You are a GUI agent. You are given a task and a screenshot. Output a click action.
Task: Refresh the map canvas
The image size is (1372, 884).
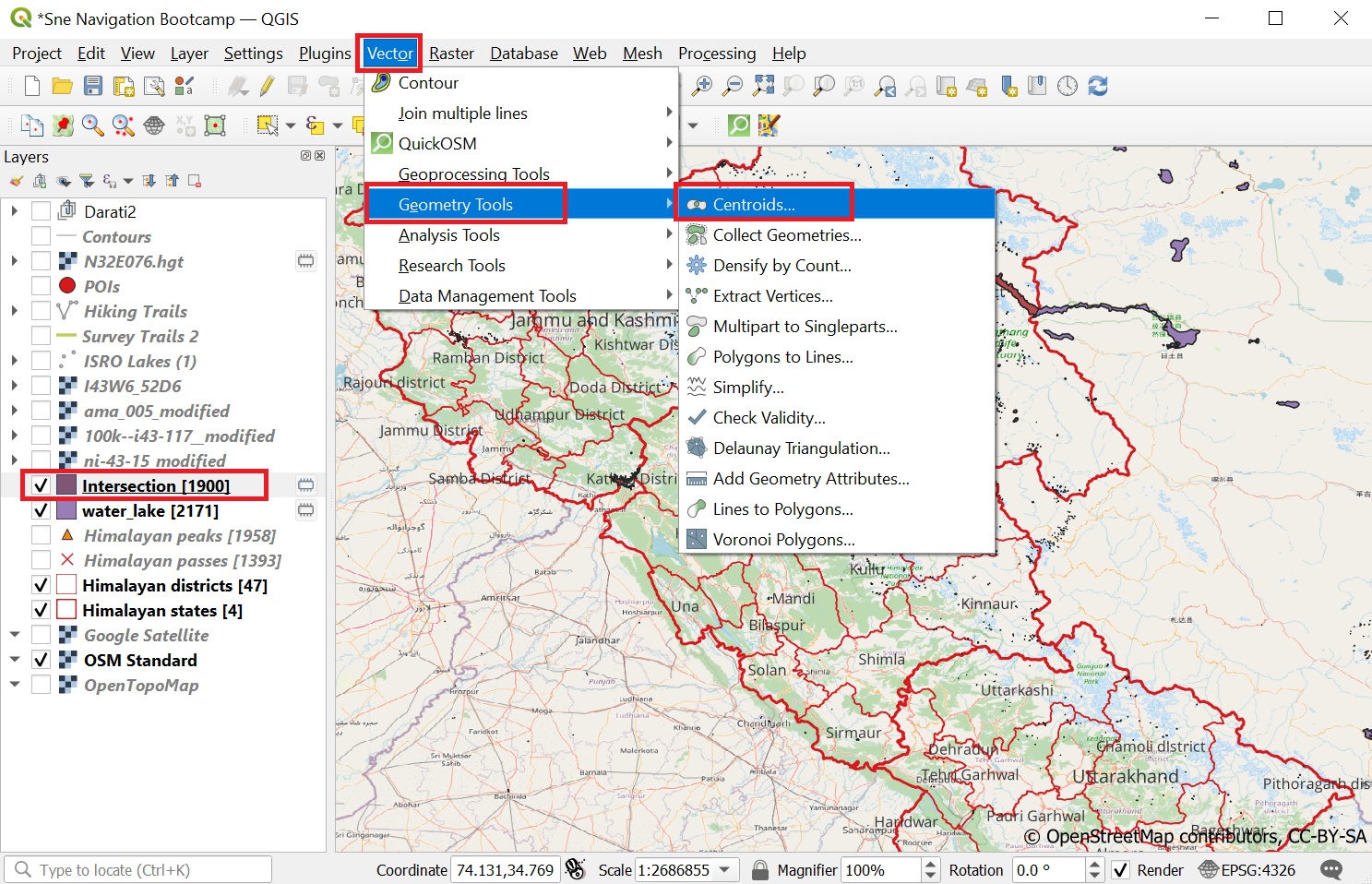(x=1098, y=87)
